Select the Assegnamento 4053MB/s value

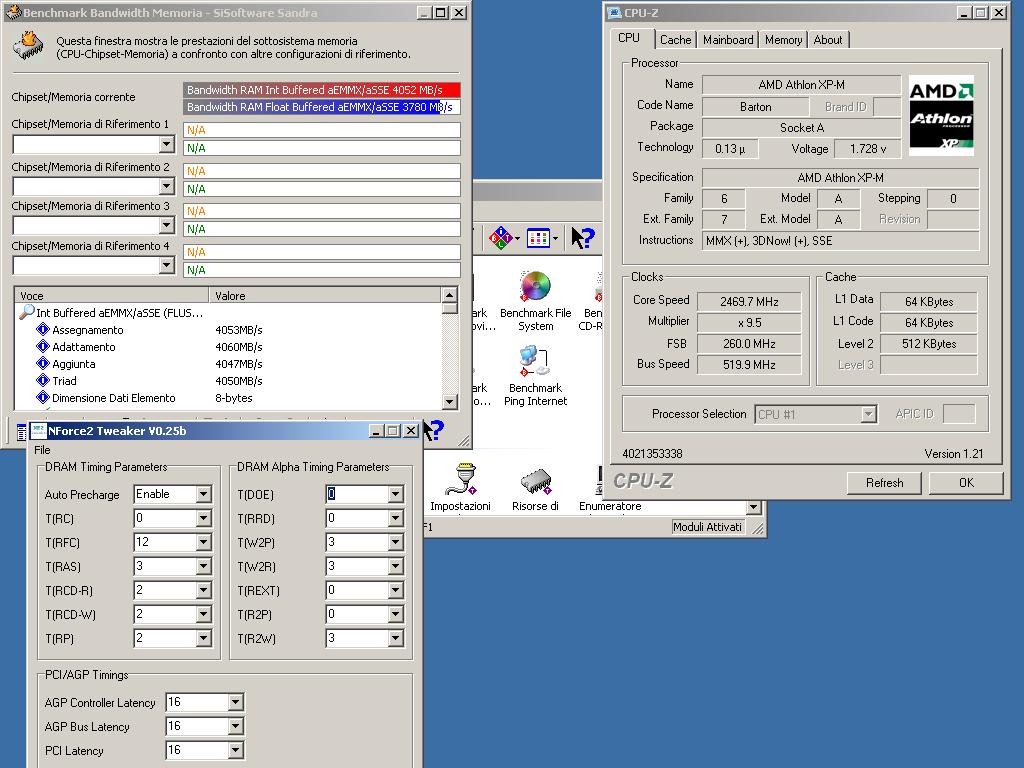click(x=238, y=330)
